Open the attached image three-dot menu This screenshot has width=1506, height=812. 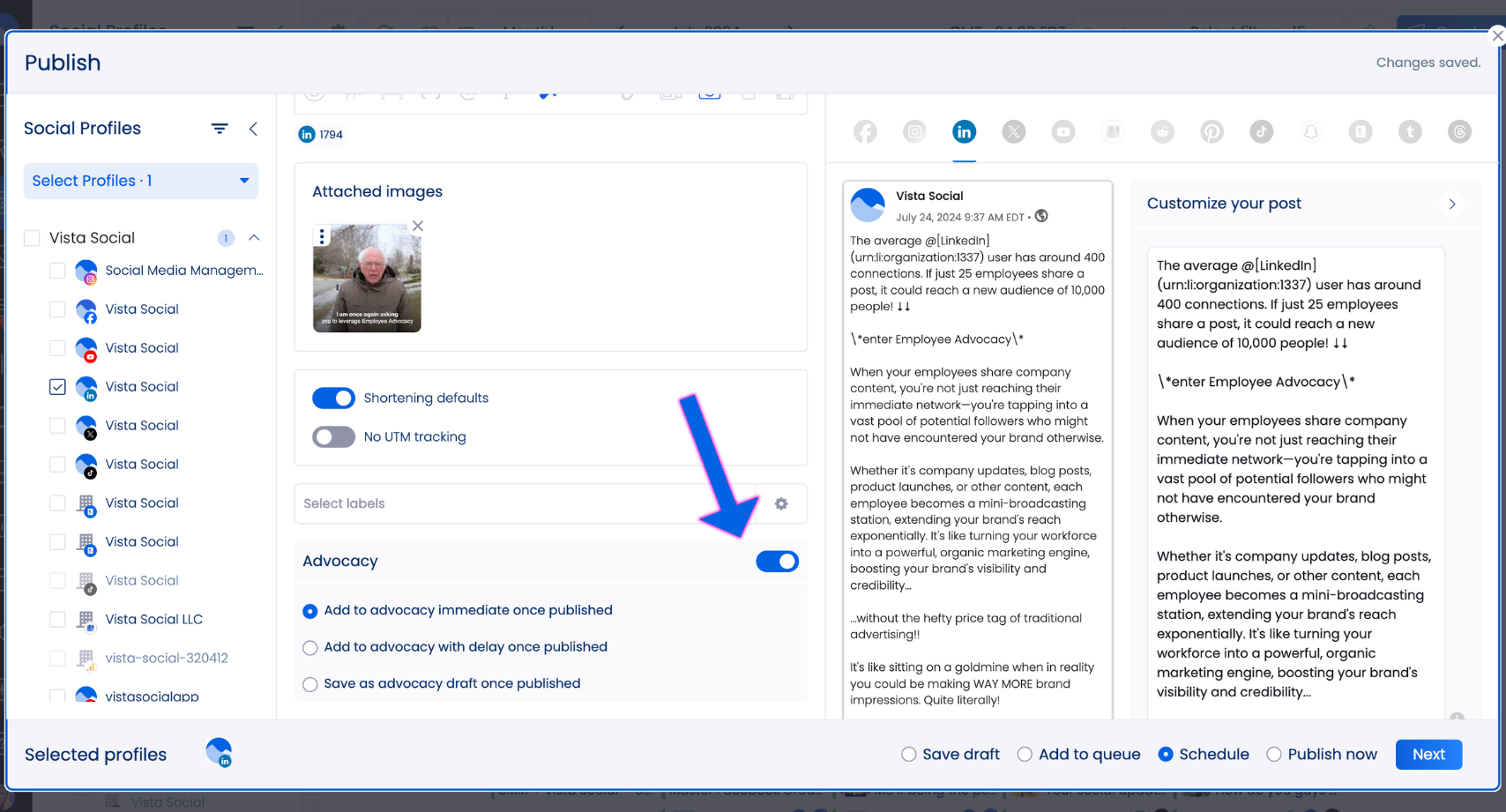321,235
